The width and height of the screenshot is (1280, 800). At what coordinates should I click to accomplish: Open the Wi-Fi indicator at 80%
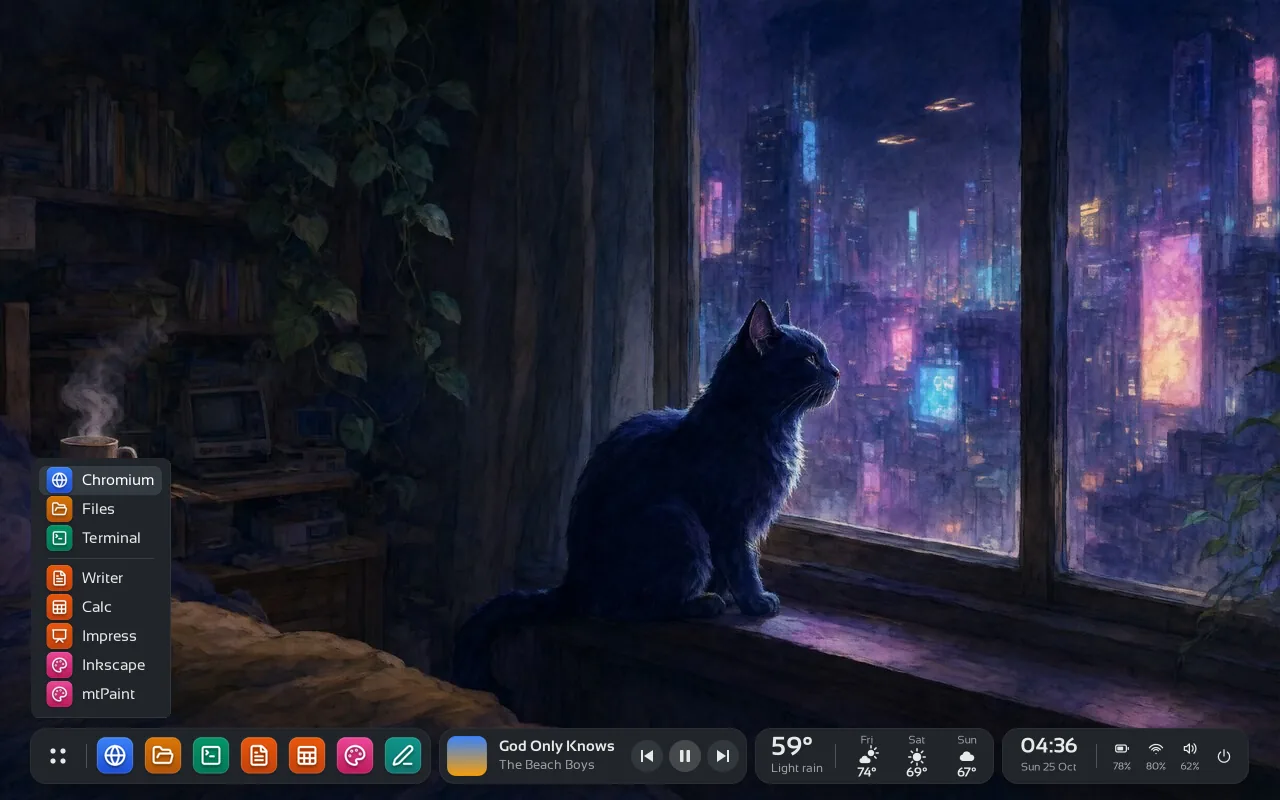coord(1156,756)
